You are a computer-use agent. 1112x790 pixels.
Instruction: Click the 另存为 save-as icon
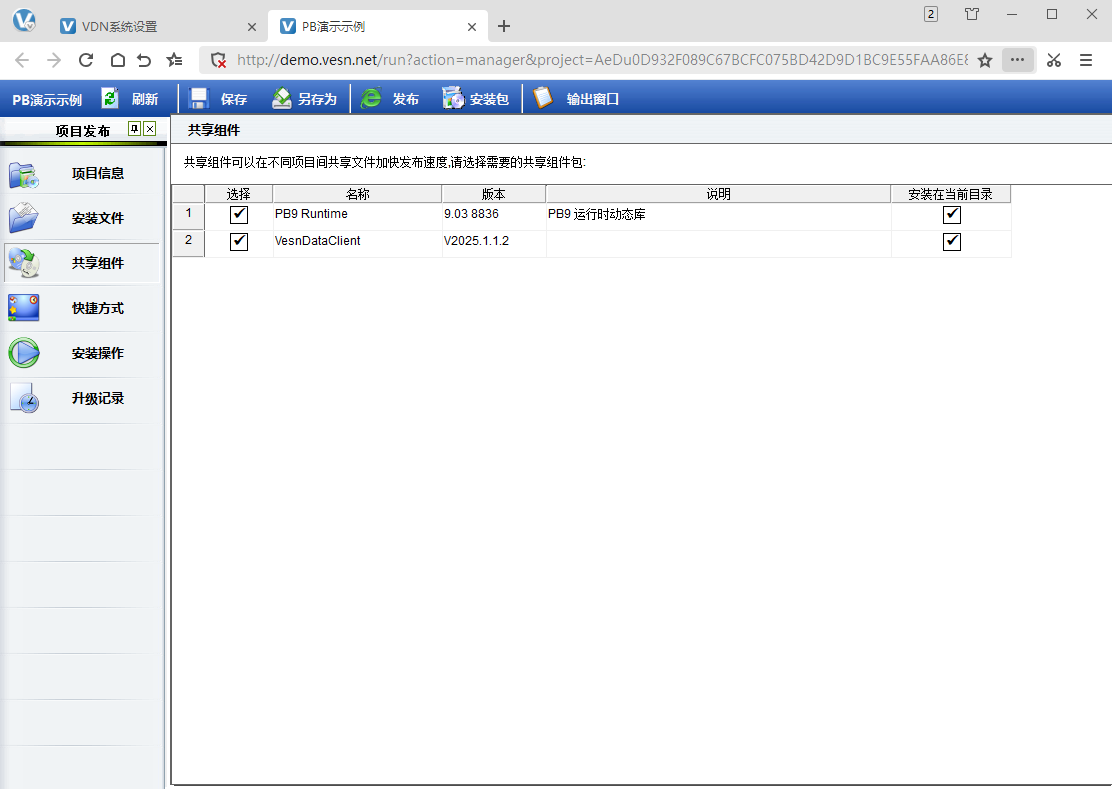click(x=282, y=98)
